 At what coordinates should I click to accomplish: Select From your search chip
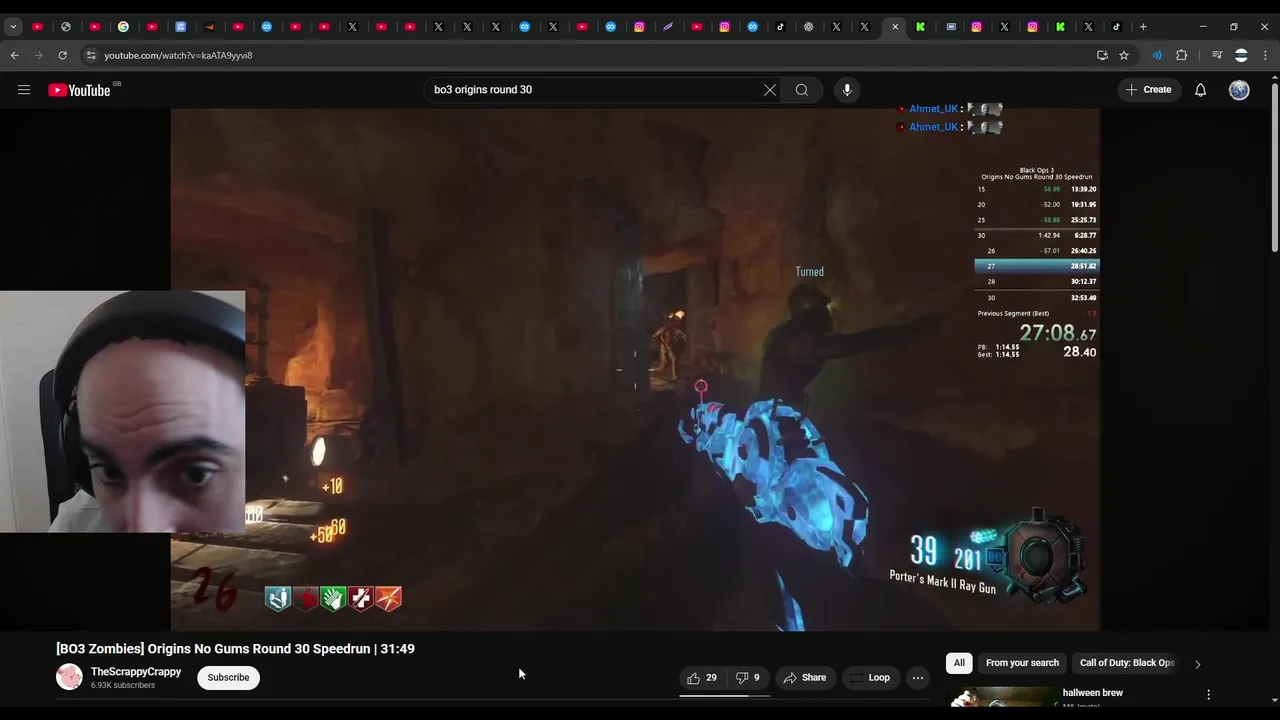tap(1022, 663)
